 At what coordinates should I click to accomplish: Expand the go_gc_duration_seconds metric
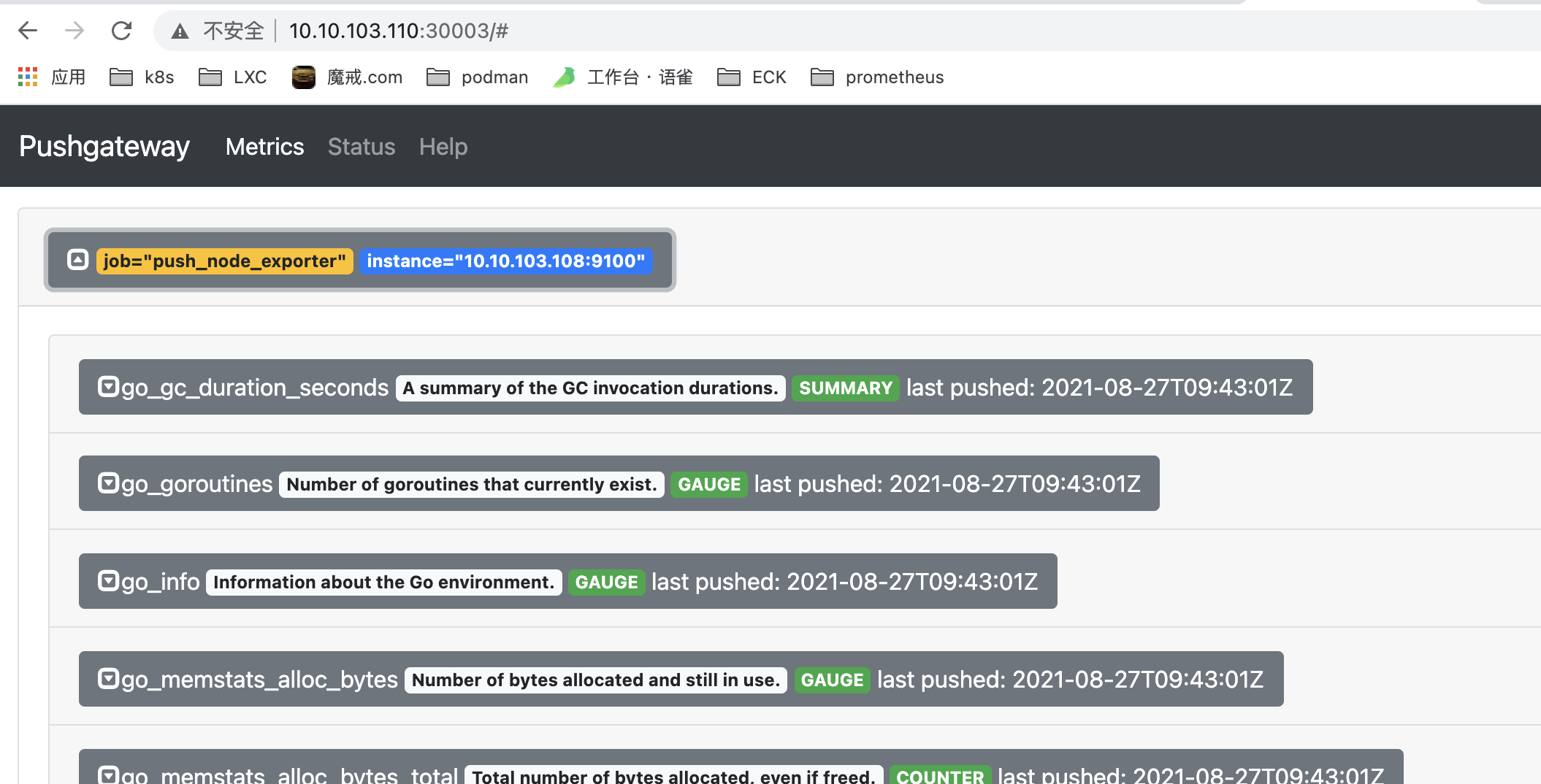click(x=108, y=387)
